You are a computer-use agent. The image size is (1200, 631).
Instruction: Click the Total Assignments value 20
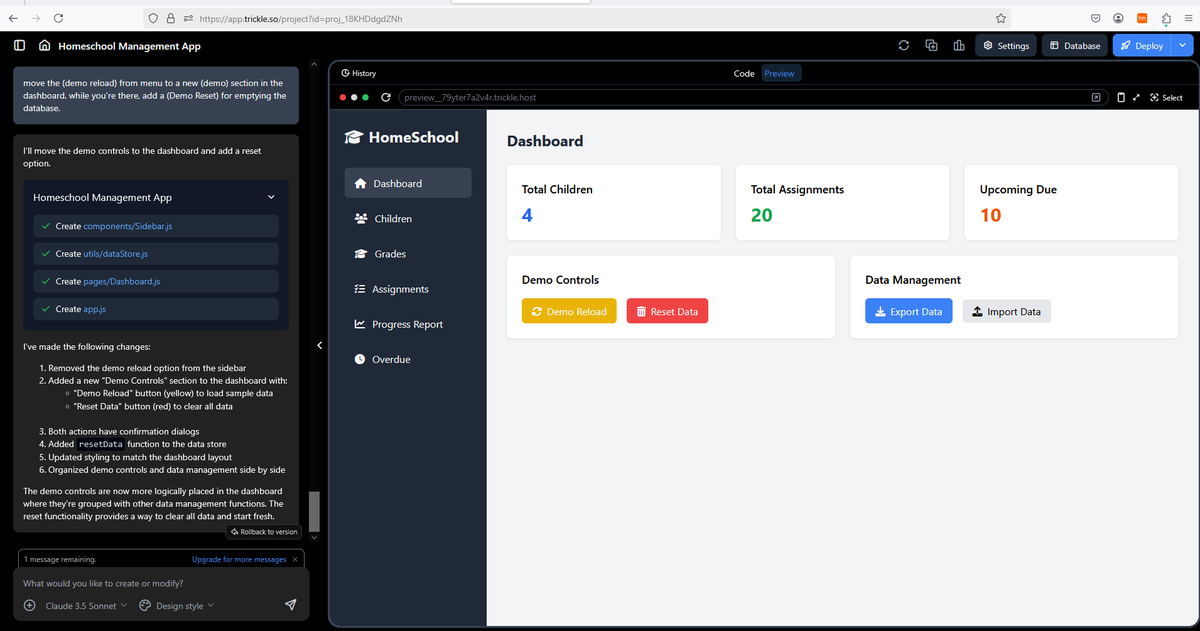coord(761,215)
